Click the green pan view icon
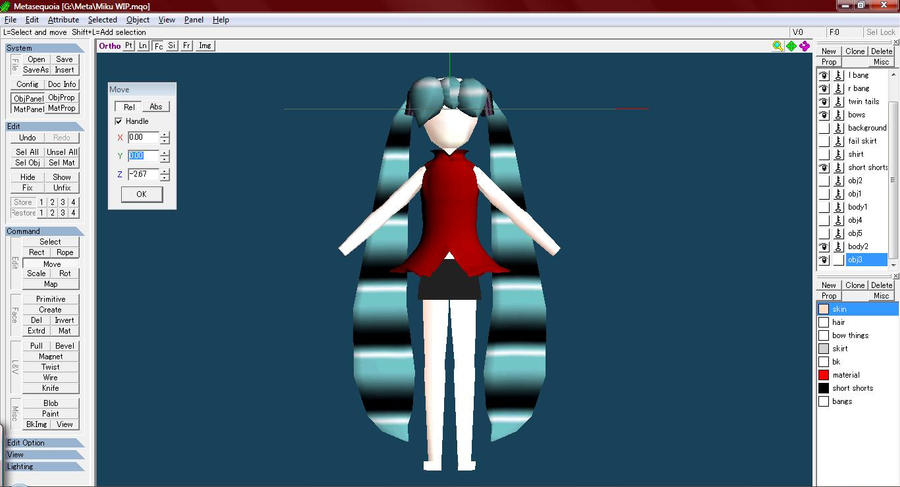 tap(791, 46)
